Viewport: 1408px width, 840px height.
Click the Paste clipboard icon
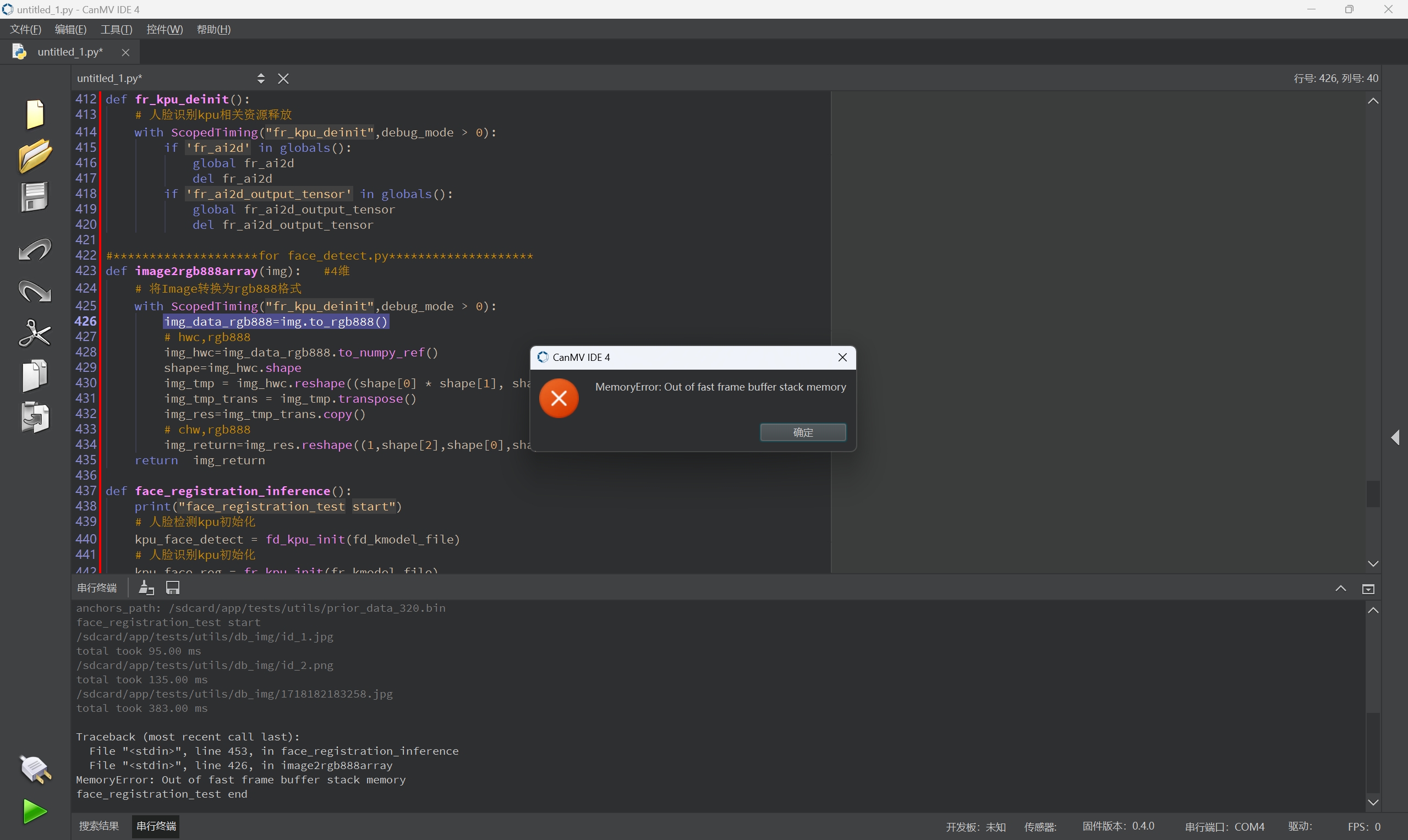coord(35,417)
